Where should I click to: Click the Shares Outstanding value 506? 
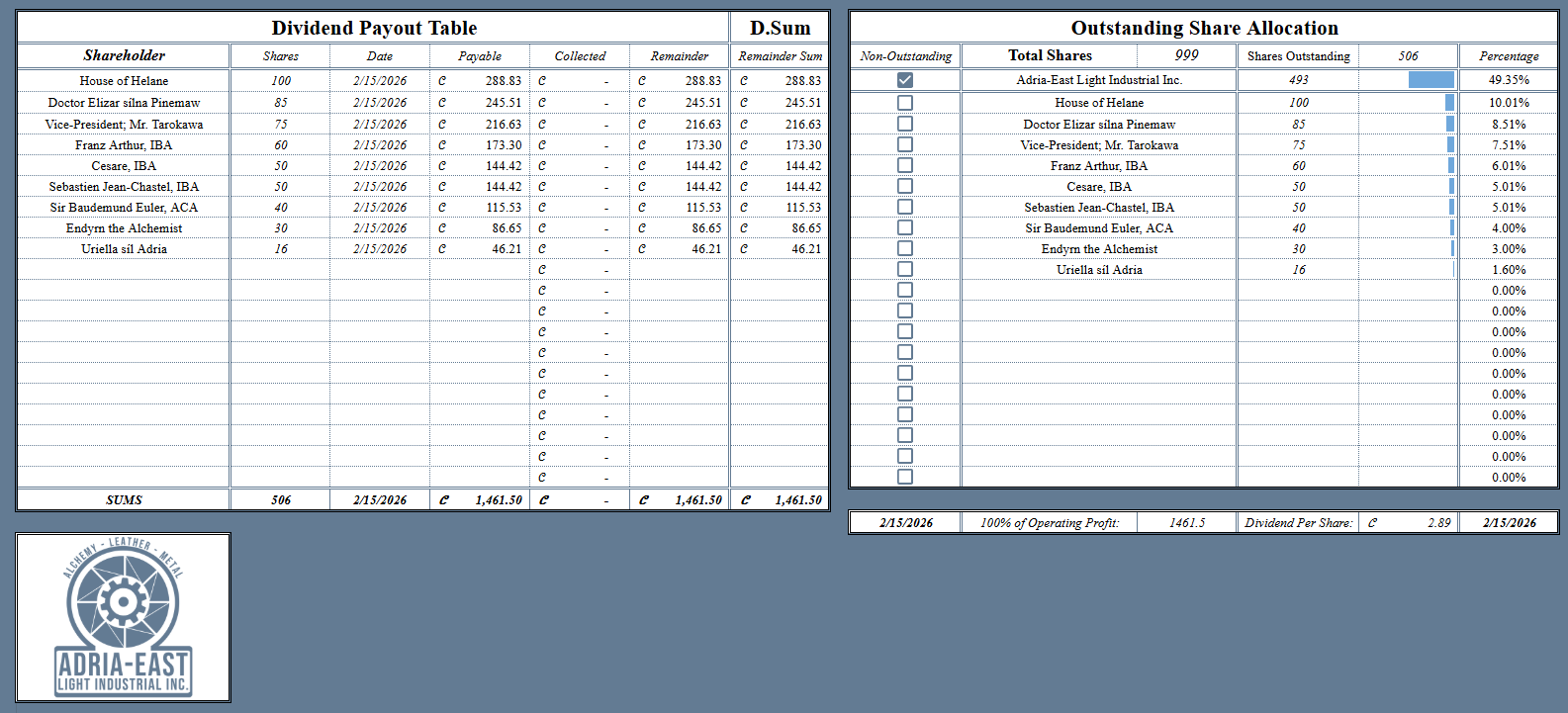tap(1408, 56)
